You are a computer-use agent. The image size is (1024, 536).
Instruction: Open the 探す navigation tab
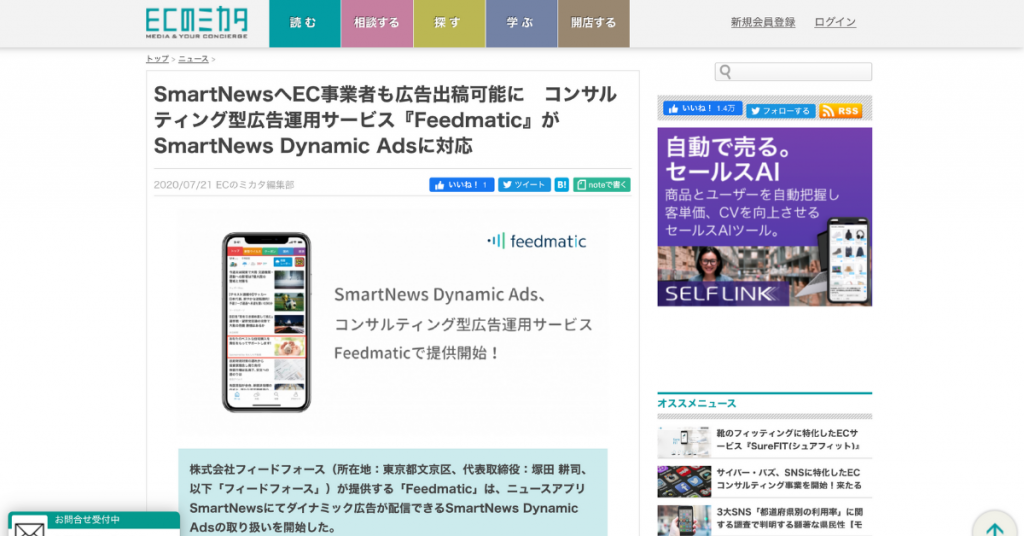[449, 24]
